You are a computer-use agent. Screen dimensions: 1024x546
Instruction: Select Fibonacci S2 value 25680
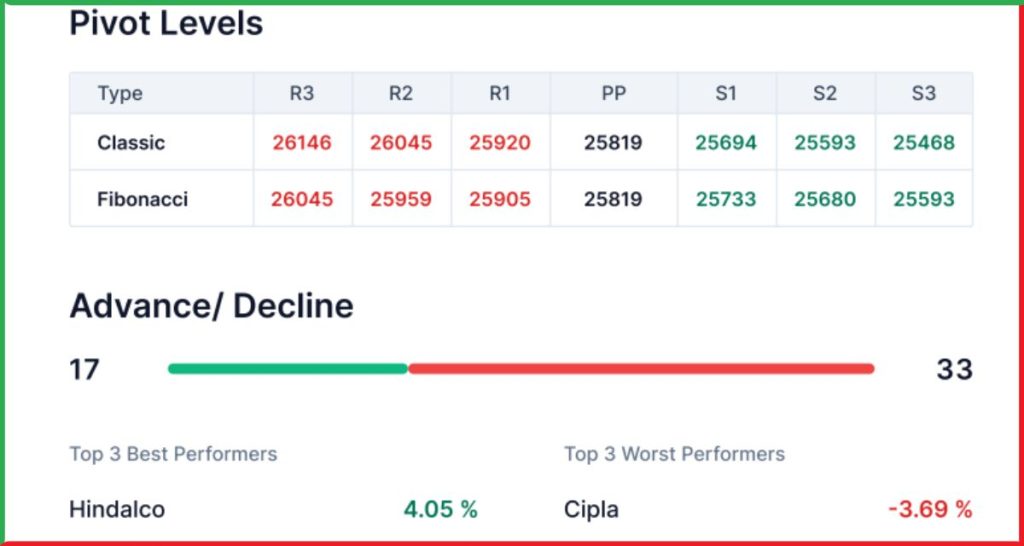[825, 199]
